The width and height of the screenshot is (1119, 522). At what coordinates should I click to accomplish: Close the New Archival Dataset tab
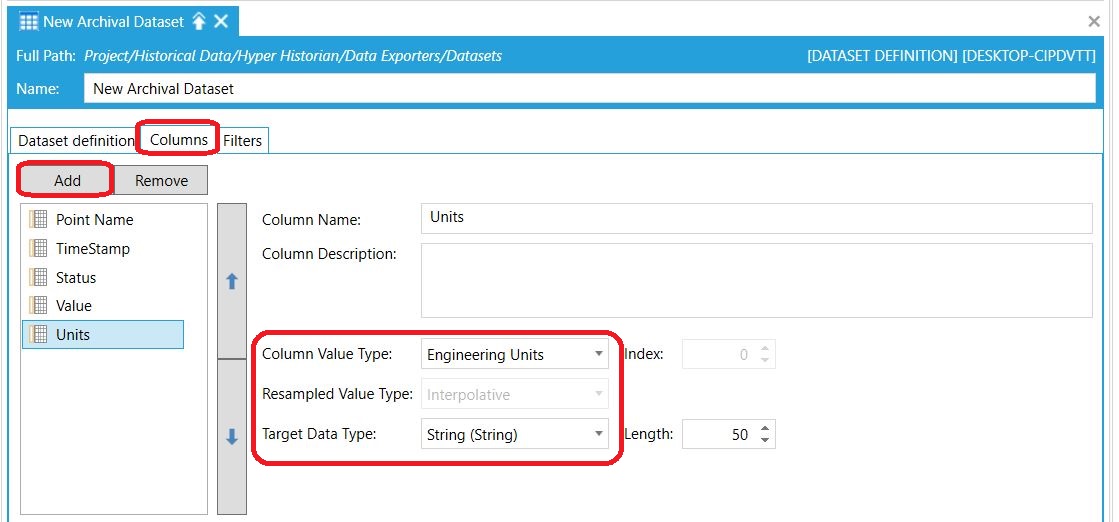pos(221,21)
